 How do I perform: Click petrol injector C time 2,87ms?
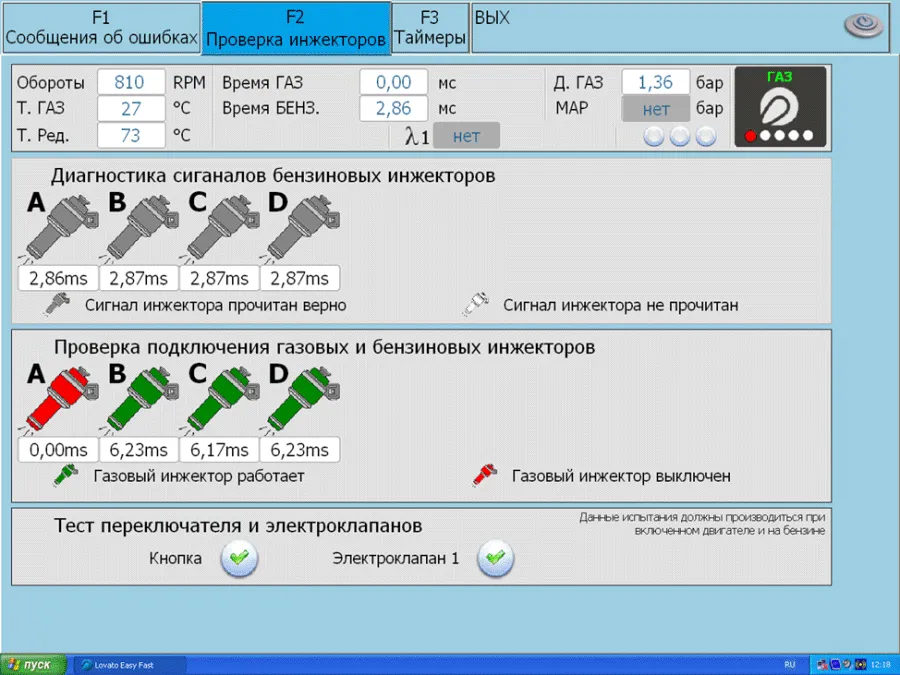tap(219, 278)
